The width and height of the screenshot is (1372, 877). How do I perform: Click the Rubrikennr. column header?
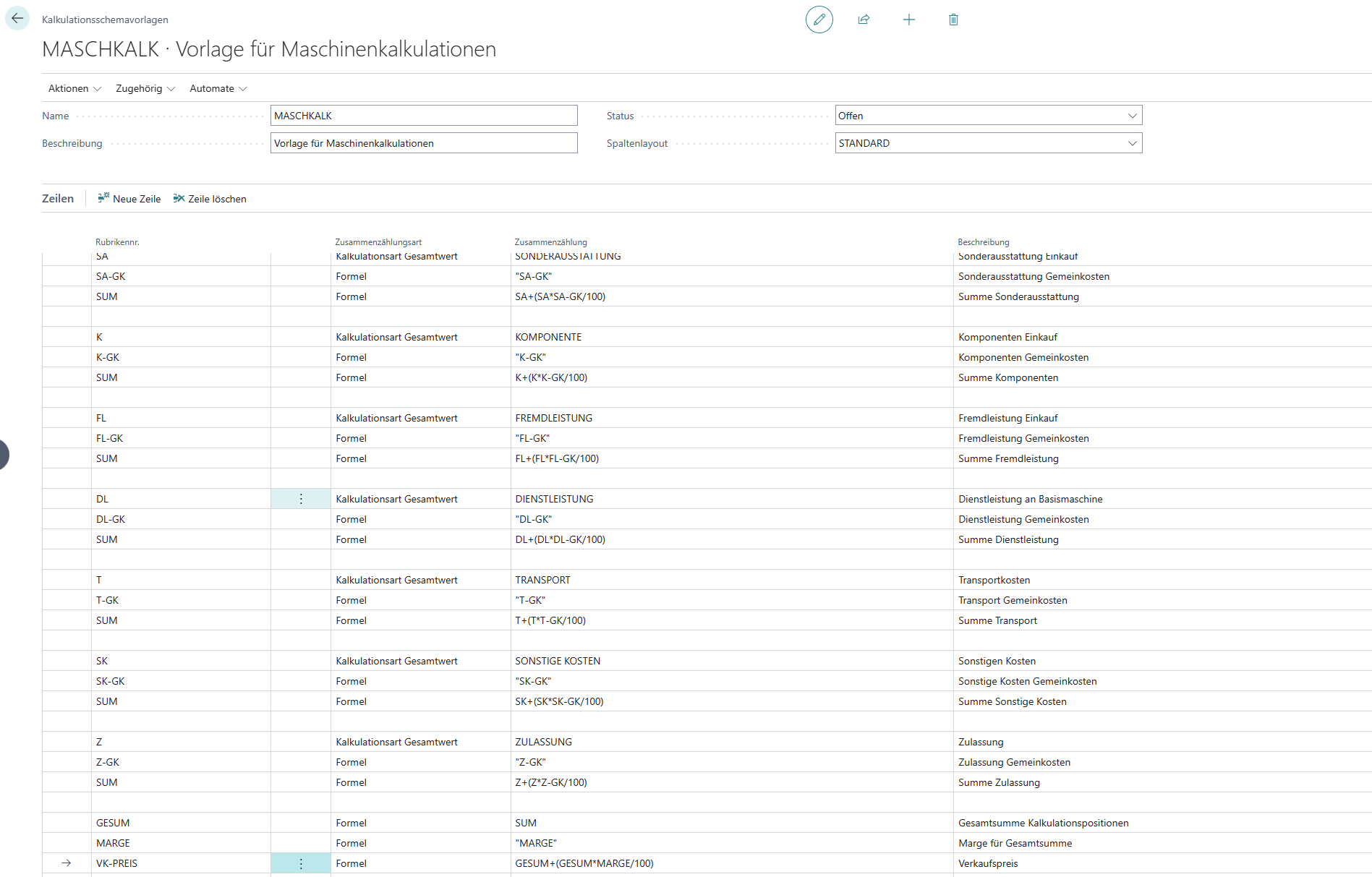pos(117,242)
